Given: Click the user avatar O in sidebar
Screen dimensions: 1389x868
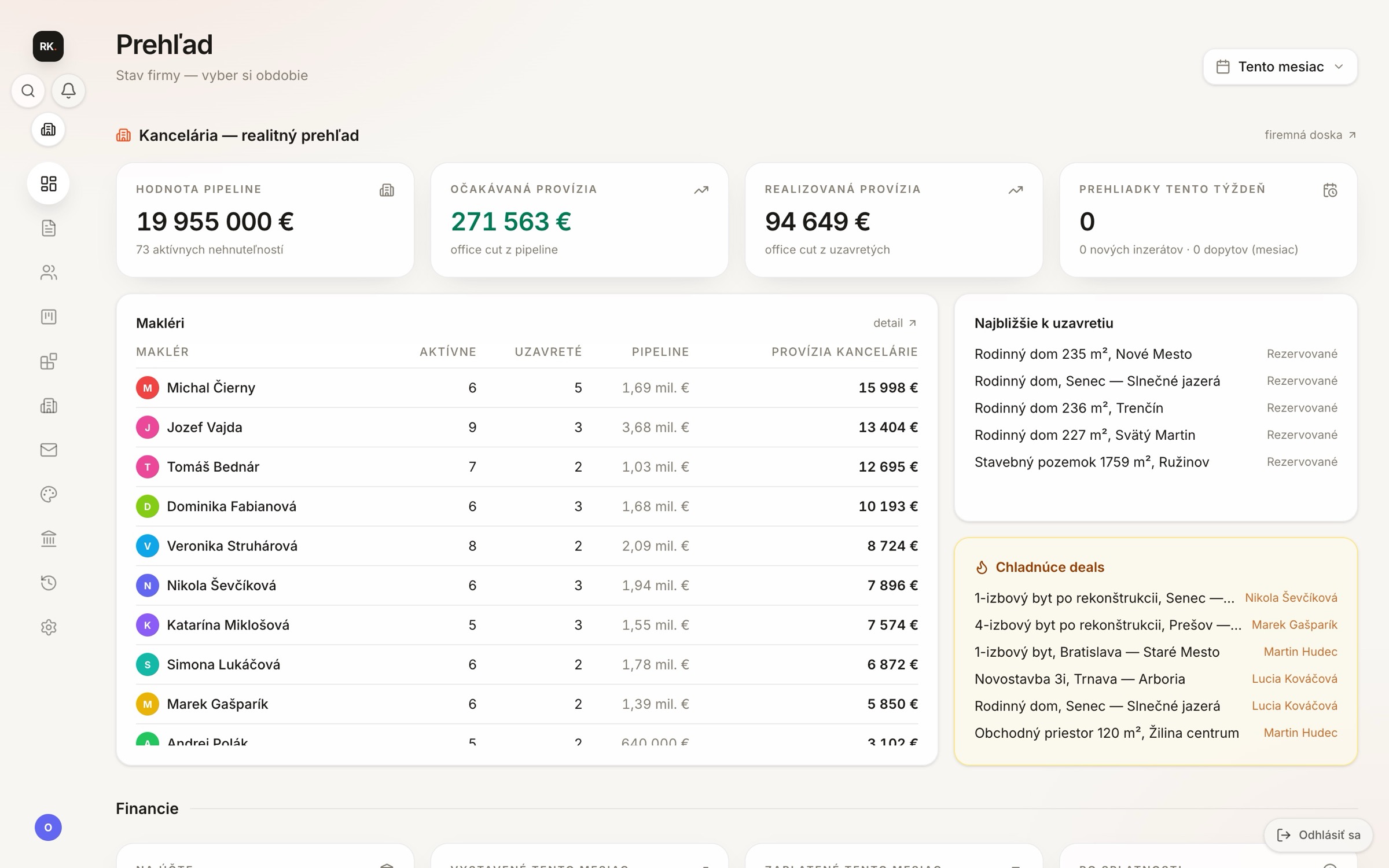Looking at the screenshot, I should click(48, 827).
